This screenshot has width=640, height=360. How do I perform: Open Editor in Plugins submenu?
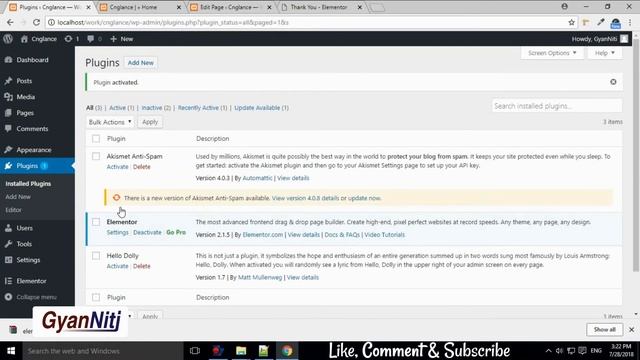point(13,210)
